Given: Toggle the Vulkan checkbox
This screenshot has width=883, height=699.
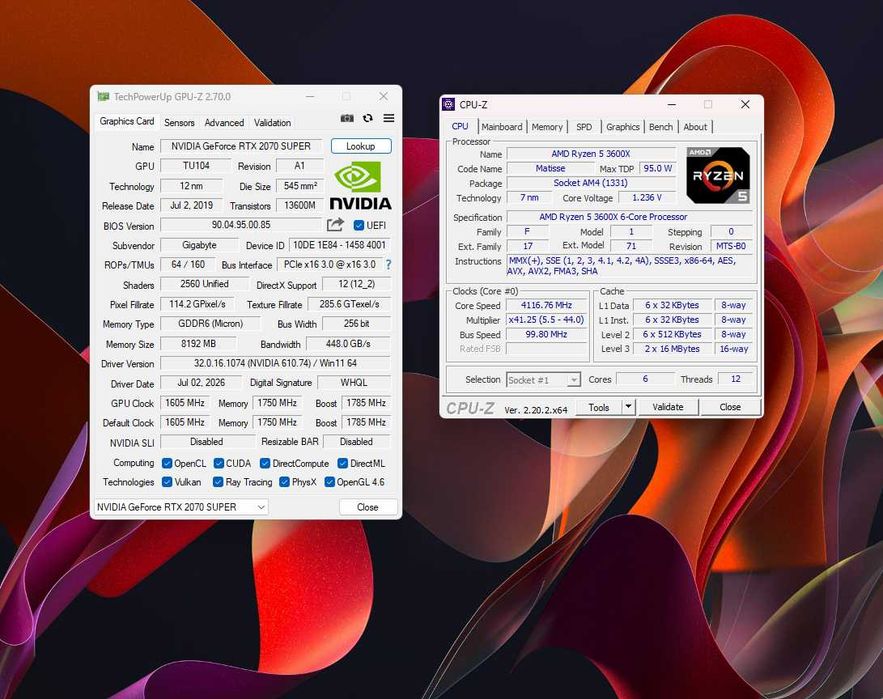Looking at the screenshot, I should (167, 482).
